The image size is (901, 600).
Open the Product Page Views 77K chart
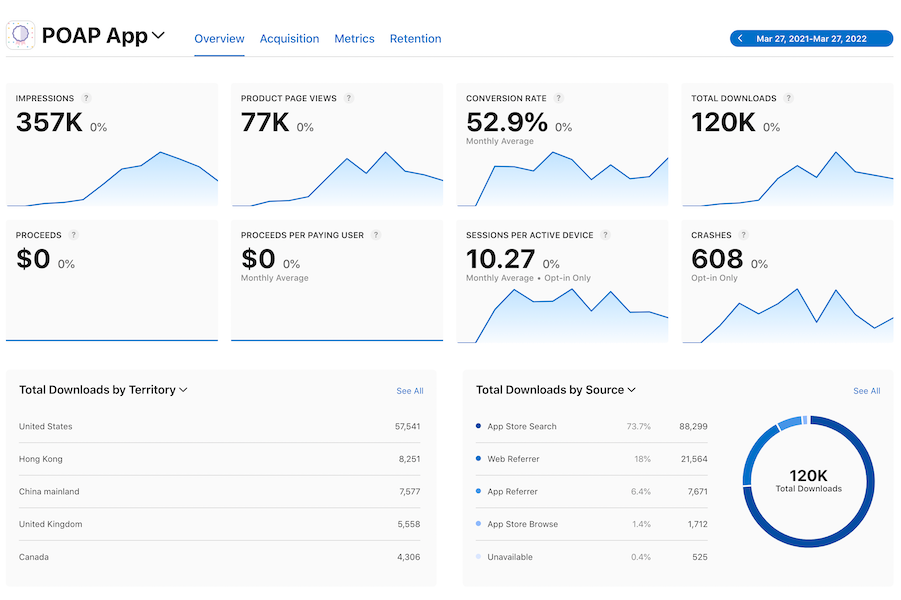coord(337,145)
